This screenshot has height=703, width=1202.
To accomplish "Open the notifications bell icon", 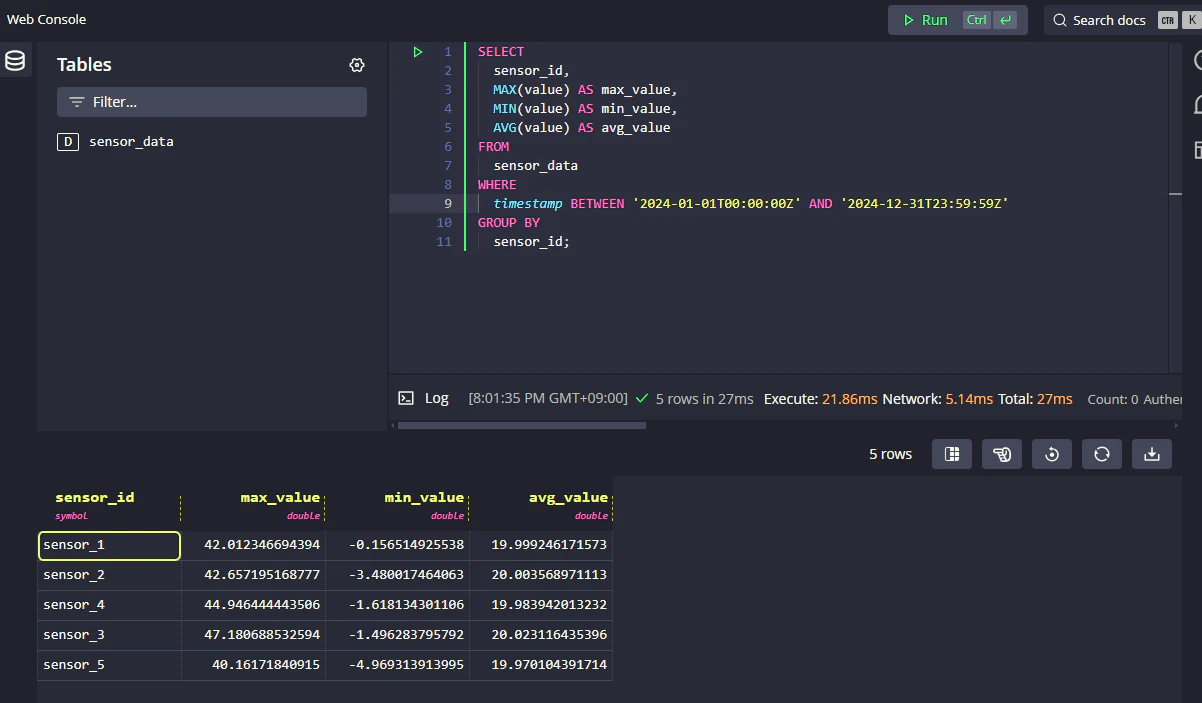I will coord(1198,105).
